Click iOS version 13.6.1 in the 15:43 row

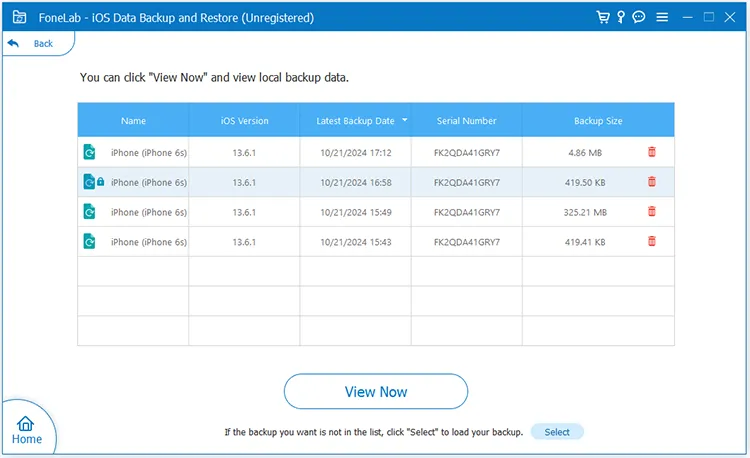[x=244, y=242]
